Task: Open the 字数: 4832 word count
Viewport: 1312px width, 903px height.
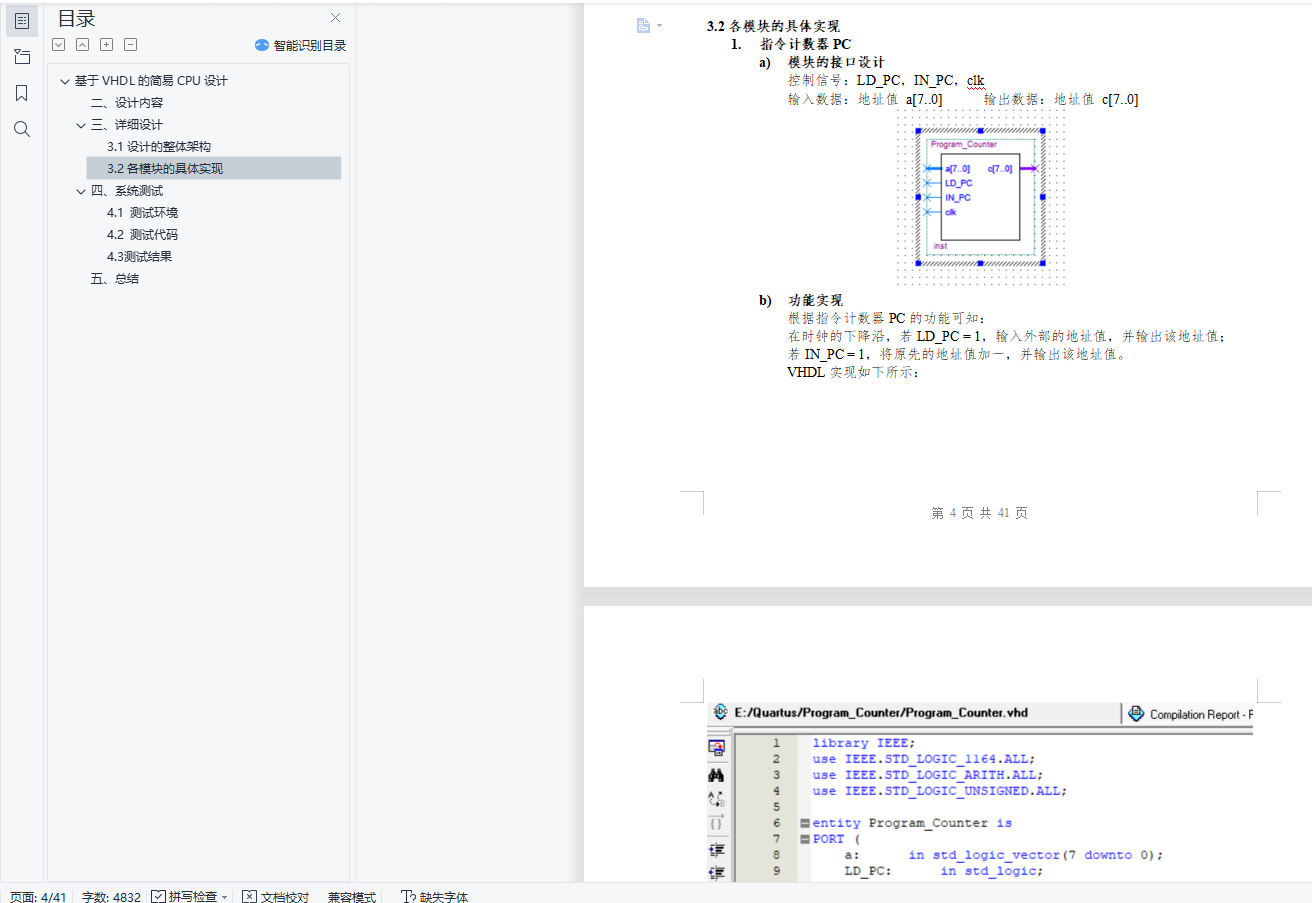Action: [111, 897]
